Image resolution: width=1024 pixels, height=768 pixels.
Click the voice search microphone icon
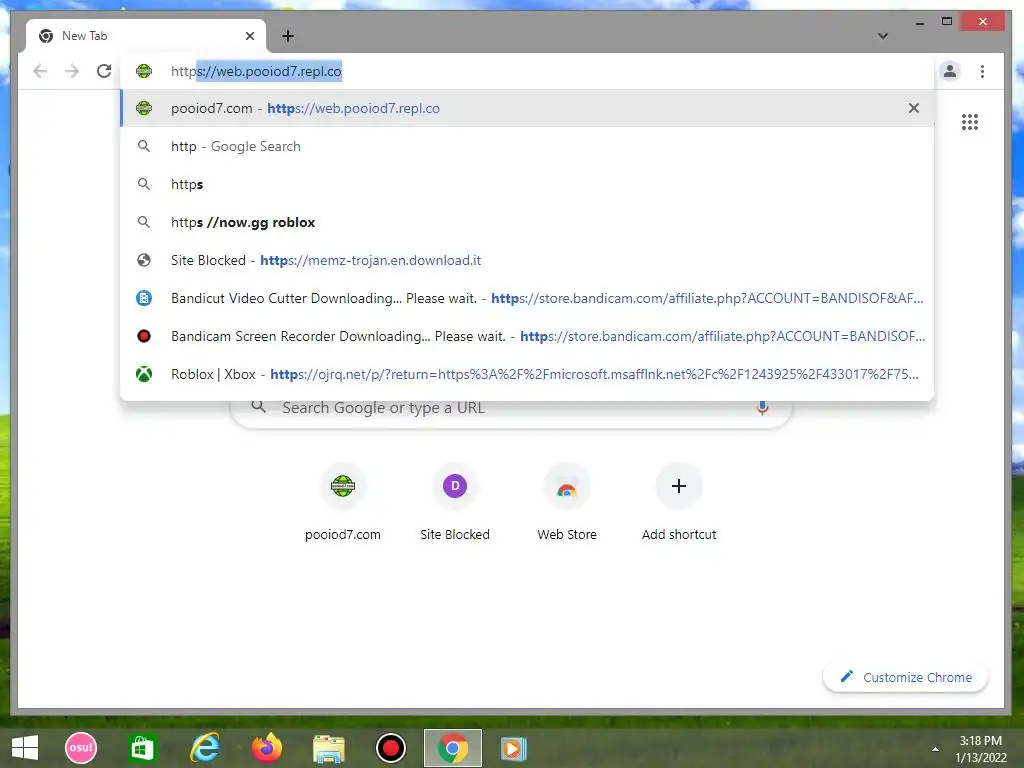[x=762, y=408]
